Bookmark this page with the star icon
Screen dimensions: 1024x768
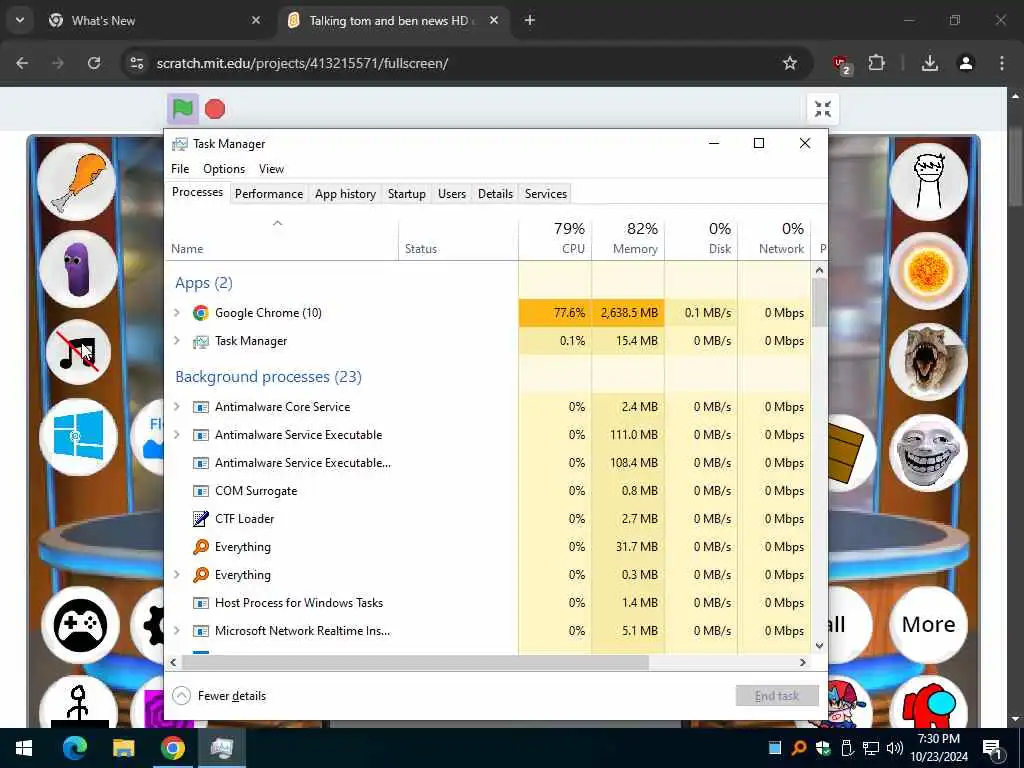point(790,63)
